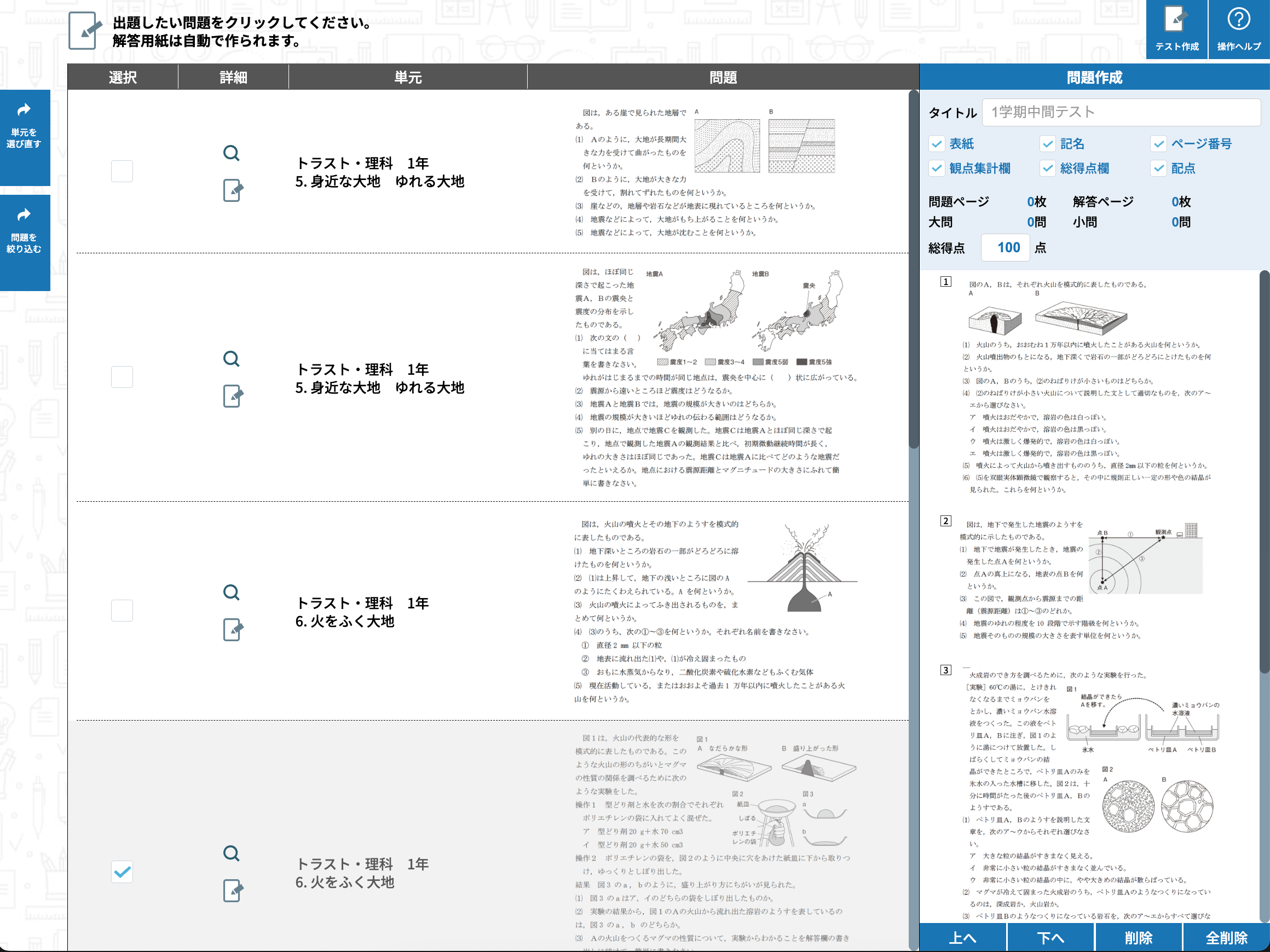Toggle the 記名 checkbox
The width and height of the screenshot is (1270, 952).
coord(1048,143)
